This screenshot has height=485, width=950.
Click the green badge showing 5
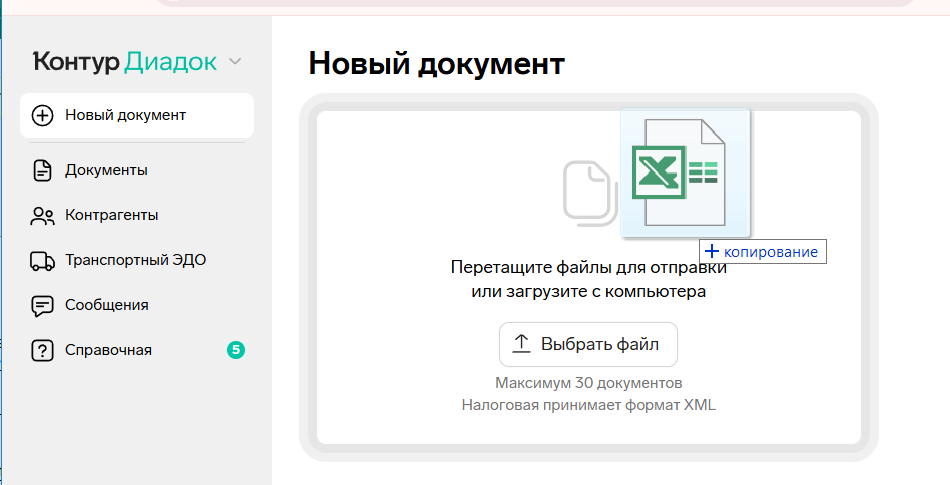(236, 349)
